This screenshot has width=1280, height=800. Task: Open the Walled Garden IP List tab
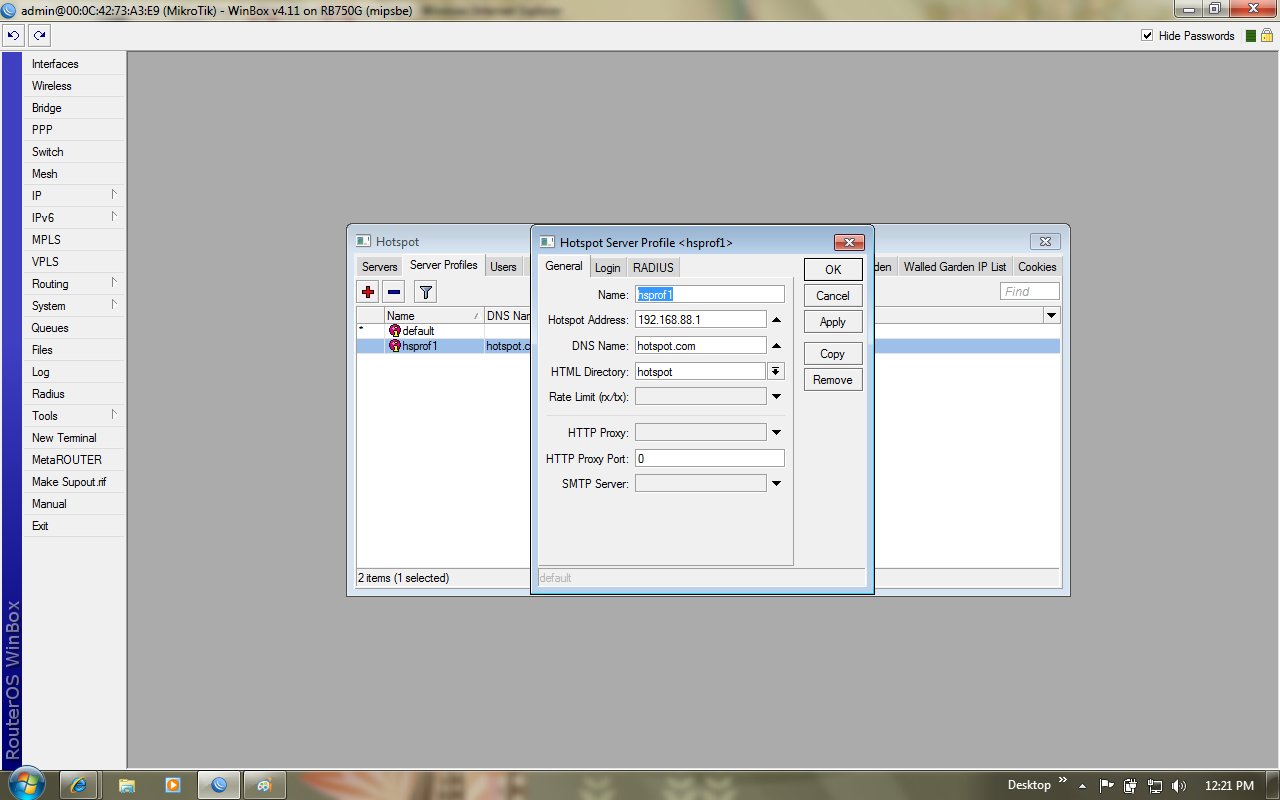(x=955, y=267)
